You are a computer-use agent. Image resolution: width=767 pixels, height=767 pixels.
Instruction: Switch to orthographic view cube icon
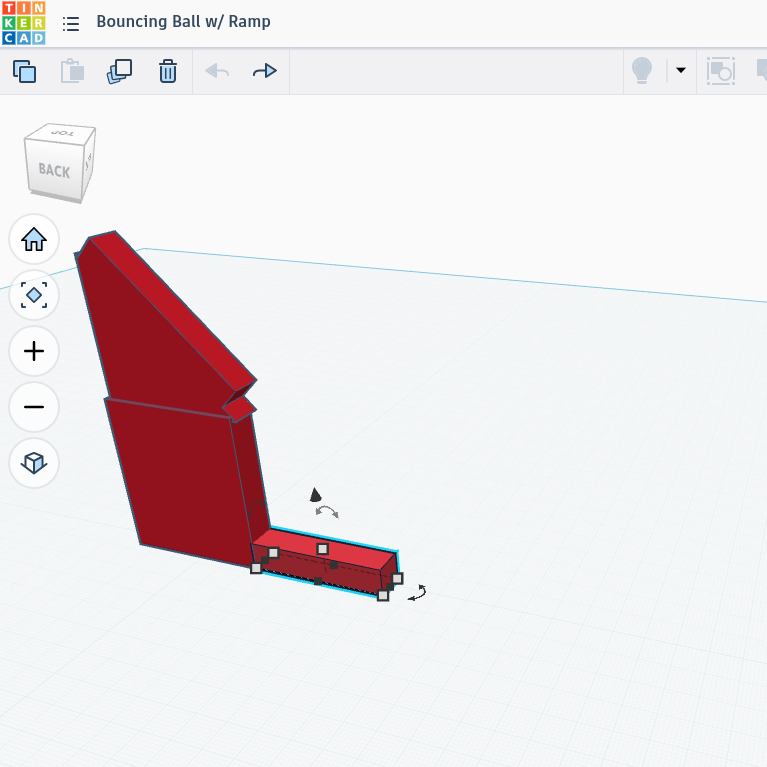tap(34, 463)
